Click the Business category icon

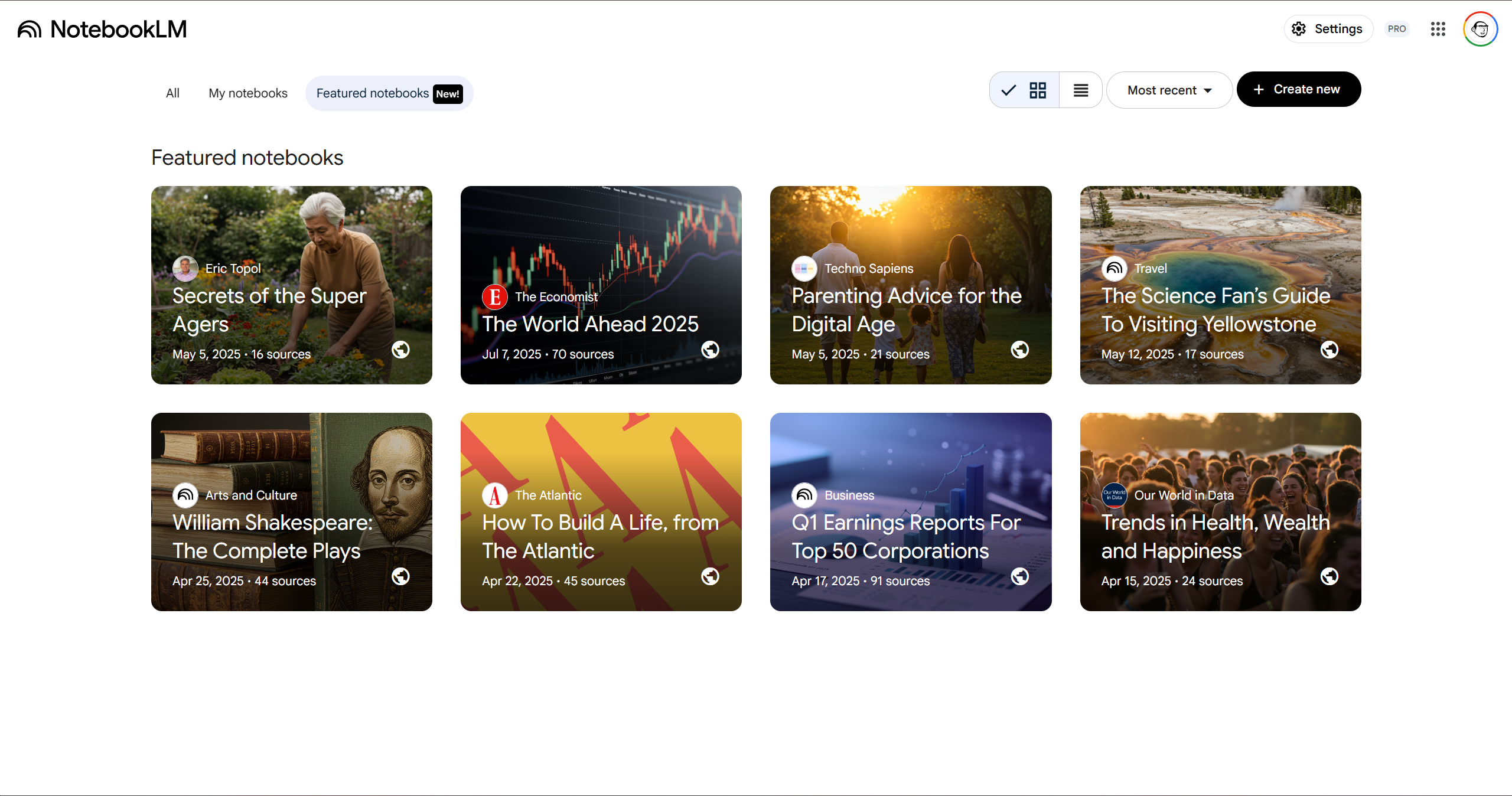tap(804, 495)
